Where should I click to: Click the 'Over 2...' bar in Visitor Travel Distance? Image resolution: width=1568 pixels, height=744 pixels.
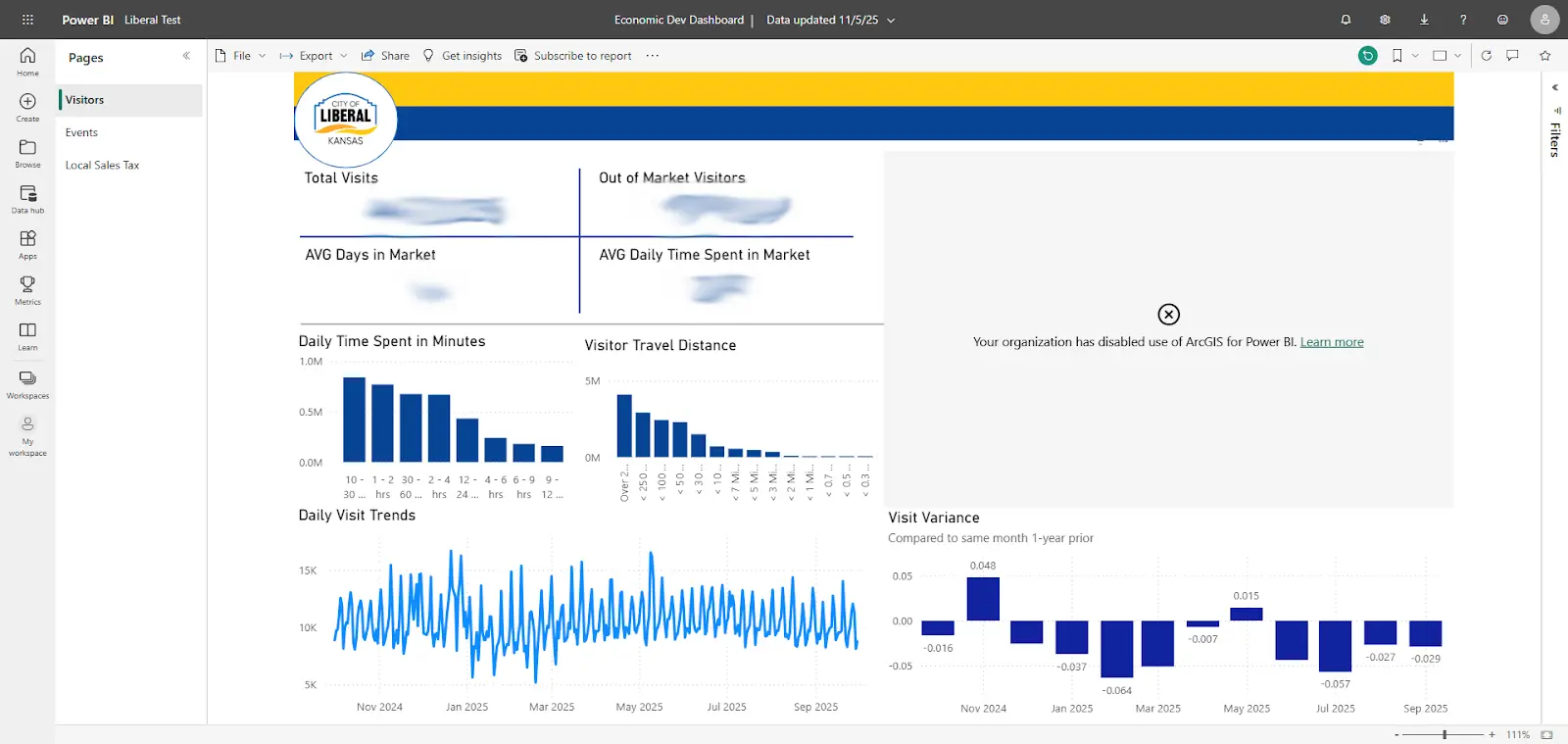coord(624,425)
